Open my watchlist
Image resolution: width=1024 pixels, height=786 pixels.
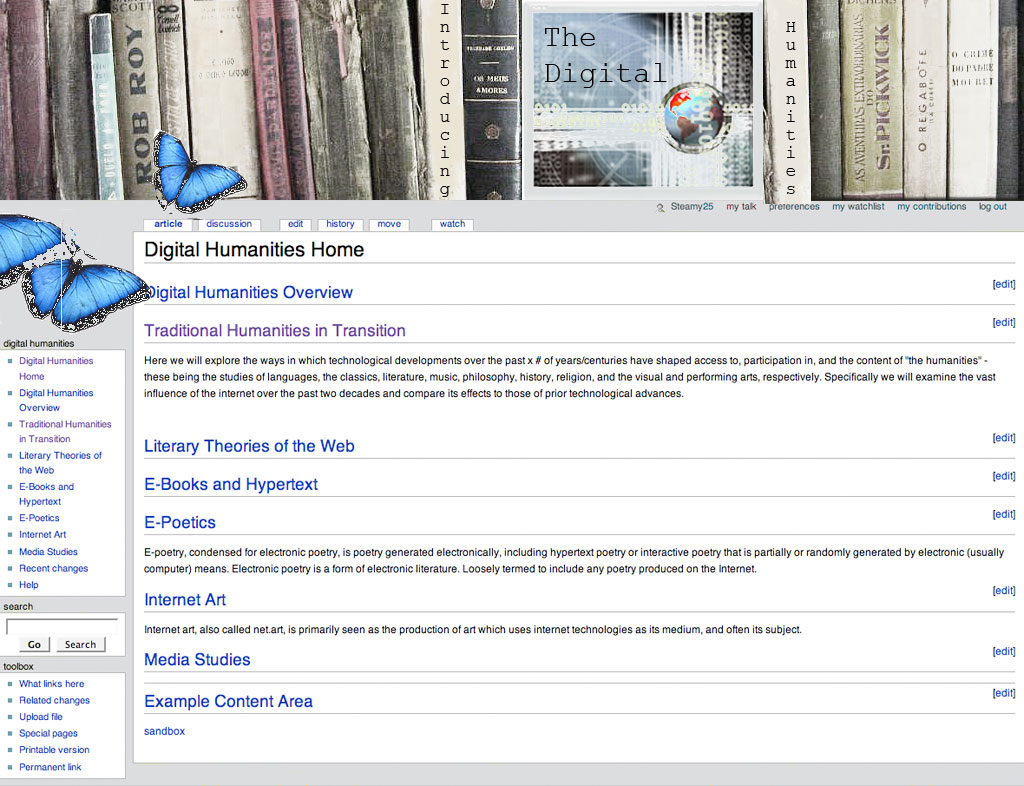click(858, 206)
